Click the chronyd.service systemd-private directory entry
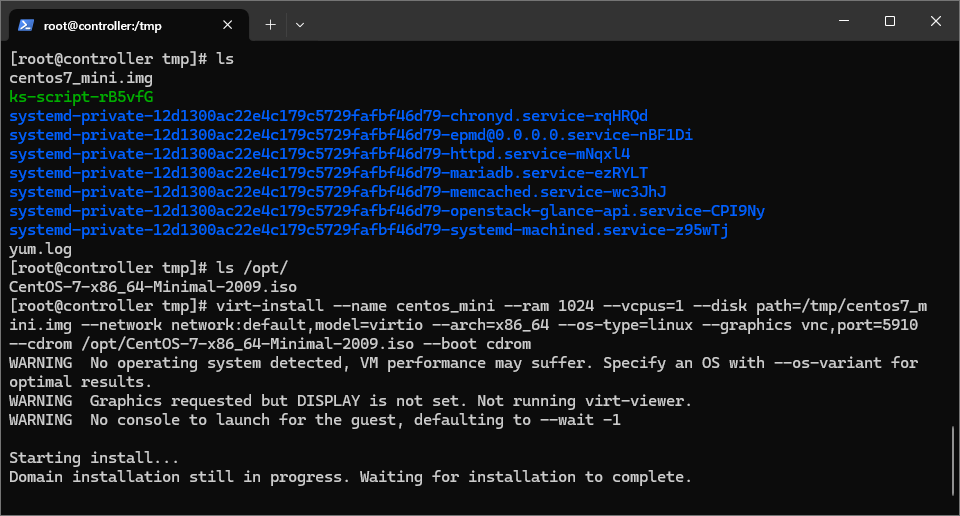This screenshot has width=960, height=516. click(328, 116)
